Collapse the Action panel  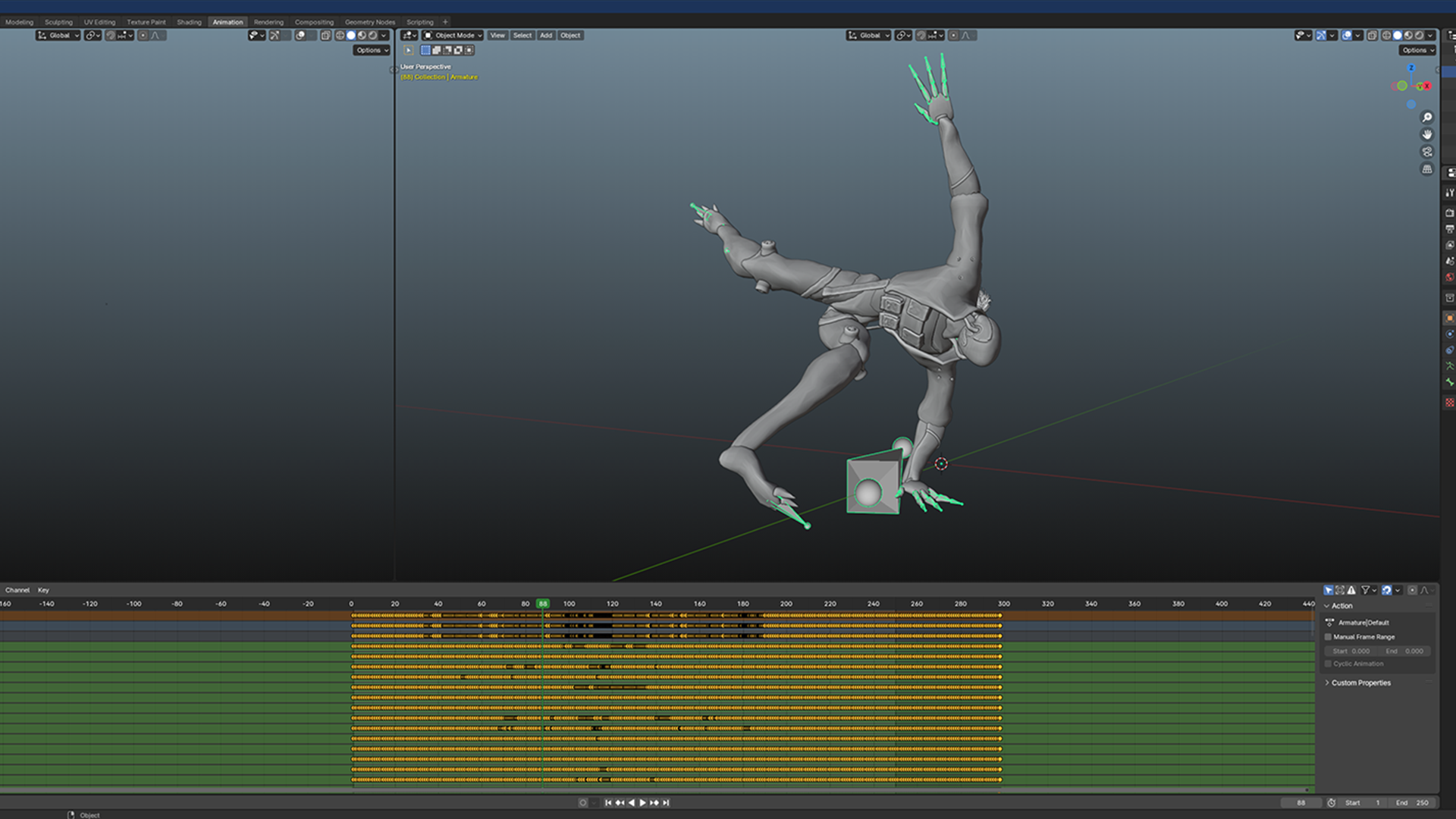[1327, 606]
